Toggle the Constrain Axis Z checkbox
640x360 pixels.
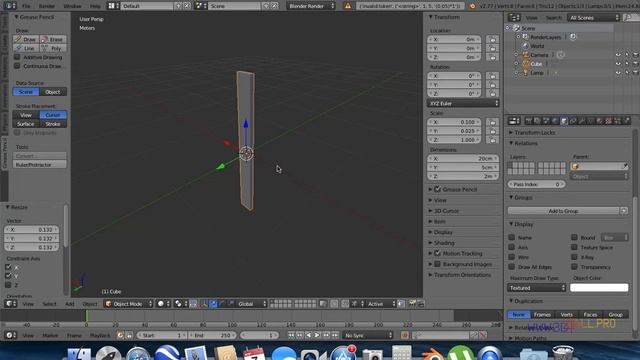point(8,285)
